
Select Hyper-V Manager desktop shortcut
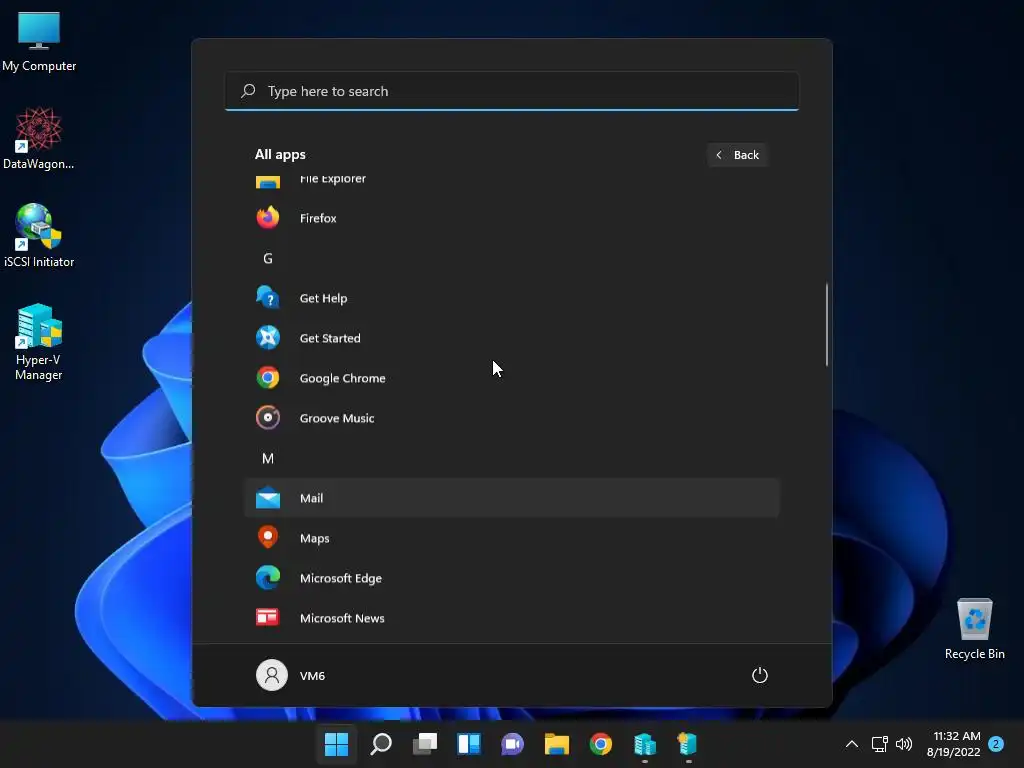(39, 342)
